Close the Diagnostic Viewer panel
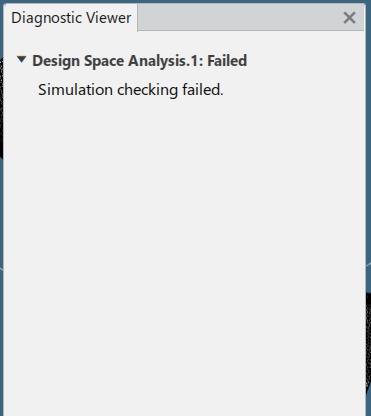Viewport: 371px width, 416px height. tap(349, 18)
